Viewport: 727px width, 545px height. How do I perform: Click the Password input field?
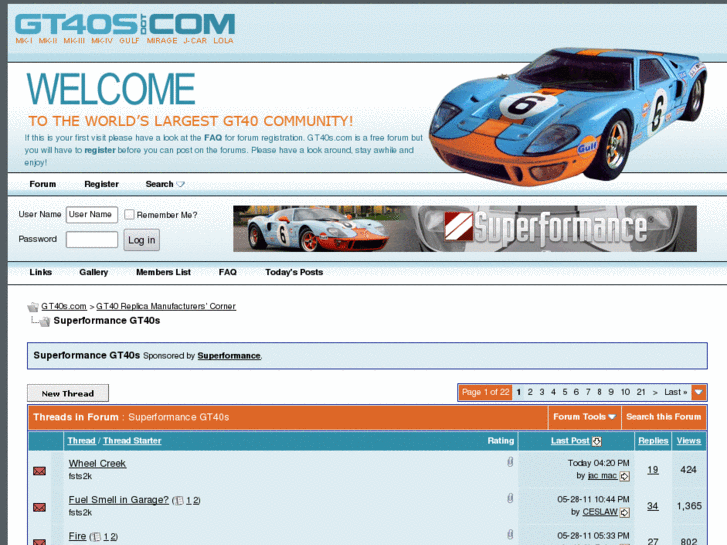(x=92, y=240)
